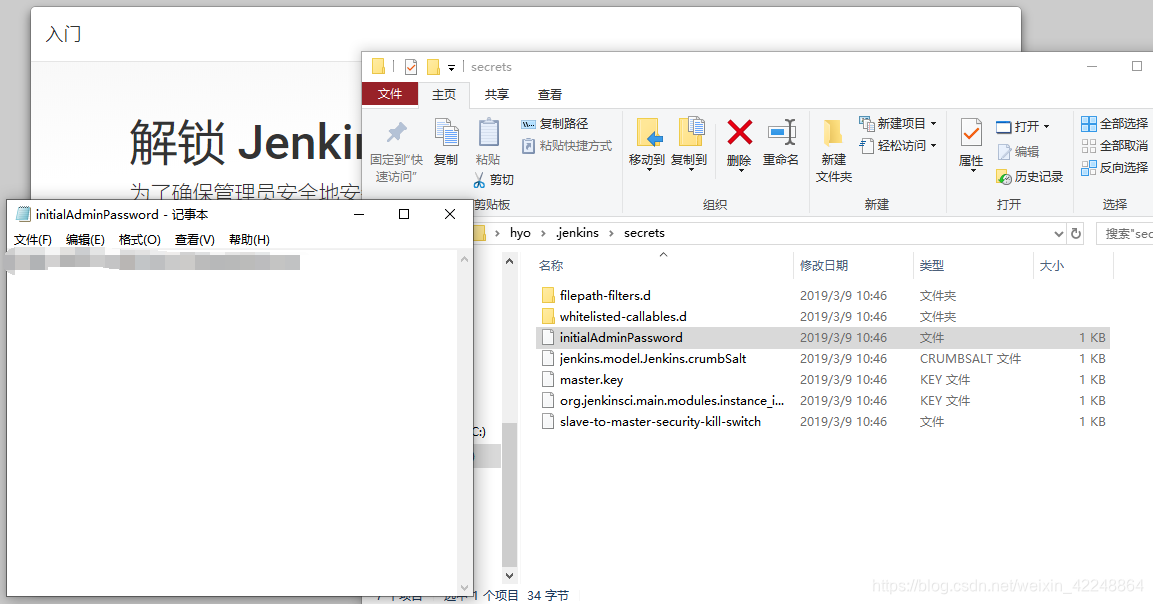
Task: Click the refresh button beside address bar
Action: click(x=1076, y=233)
